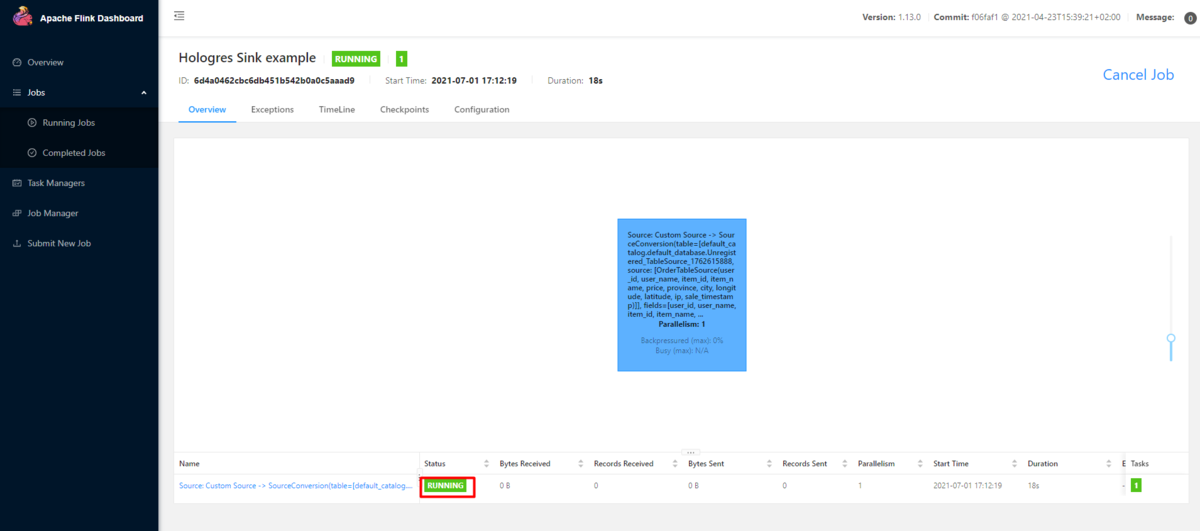This screenshot has height=531, width=1200.
Task: Click the Submit New Job upload icon
Action: (x=17, y=243)
